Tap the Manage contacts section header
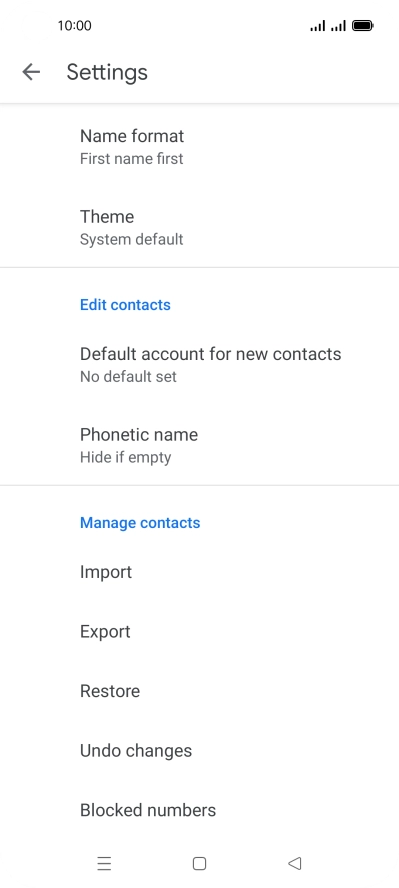 [140, 523]
